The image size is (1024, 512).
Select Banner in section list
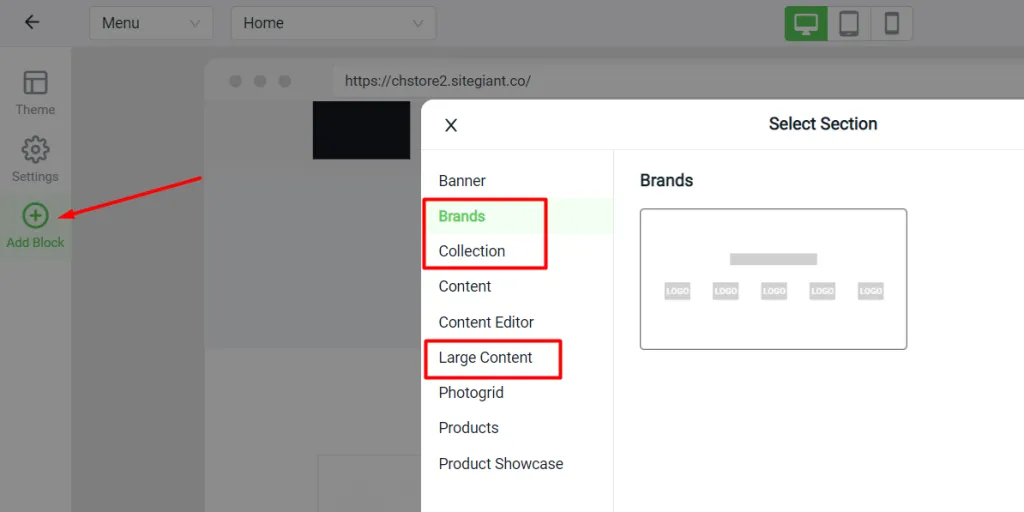tap(462, 181)
